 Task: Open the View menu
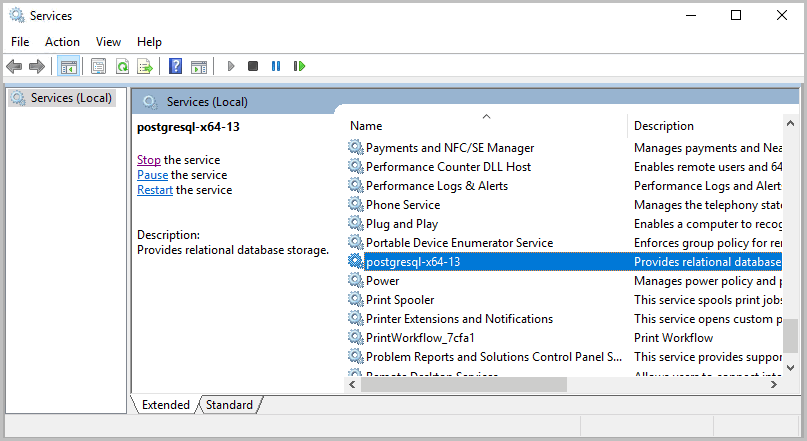click(x=108, y=42)
